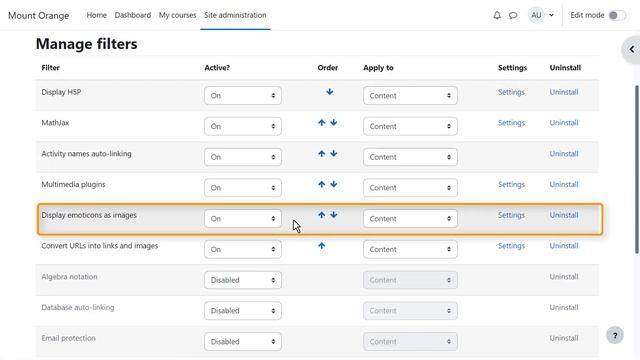Expand user menu chevron
The width and height of the screenshot is (640, 360).
(551, 15)
